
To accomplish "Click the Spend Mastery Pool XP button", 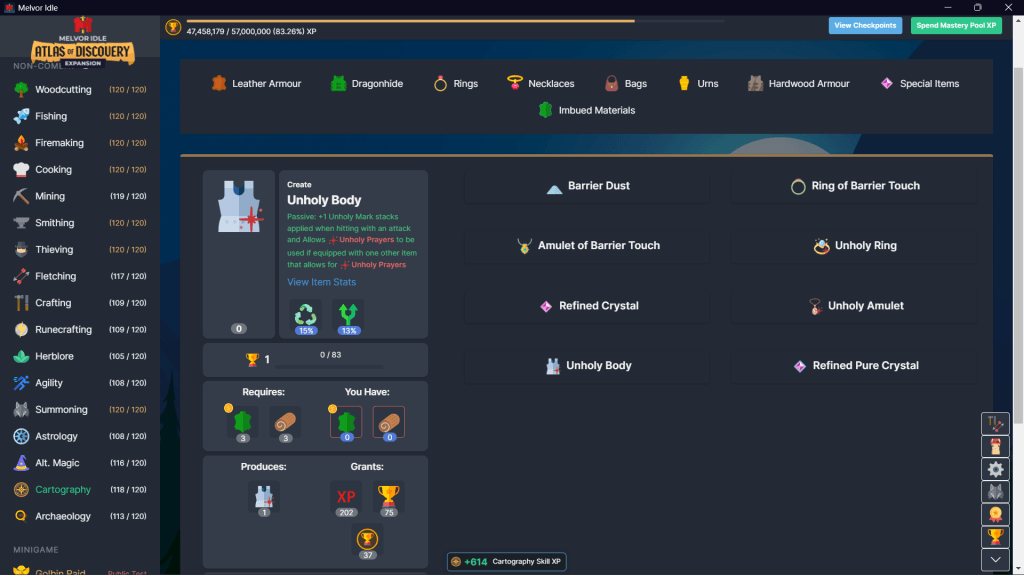I will click(955, 25).
